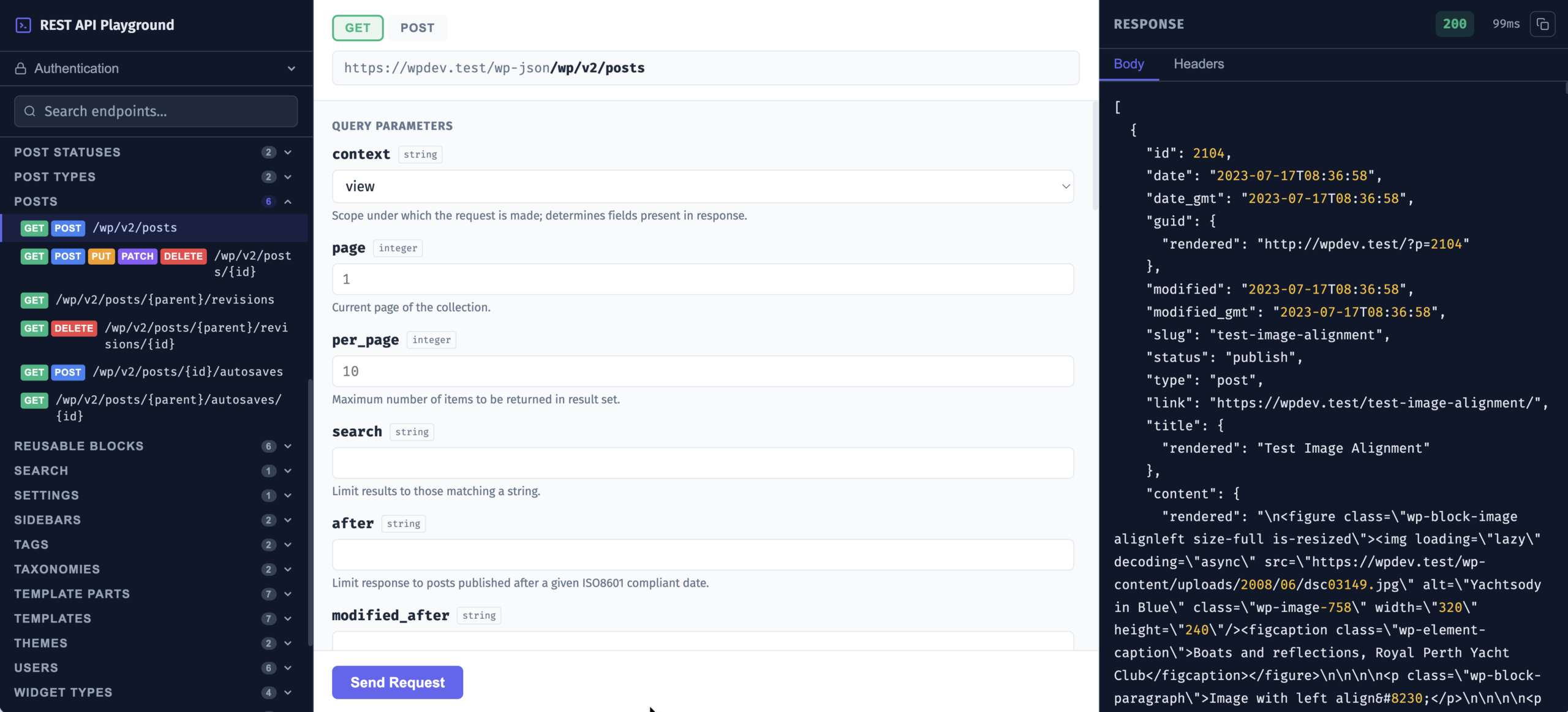Click the copy-response icon in the Response header
The height and width of the screenshot is (712, 1568).
(x=1543, y=24)
